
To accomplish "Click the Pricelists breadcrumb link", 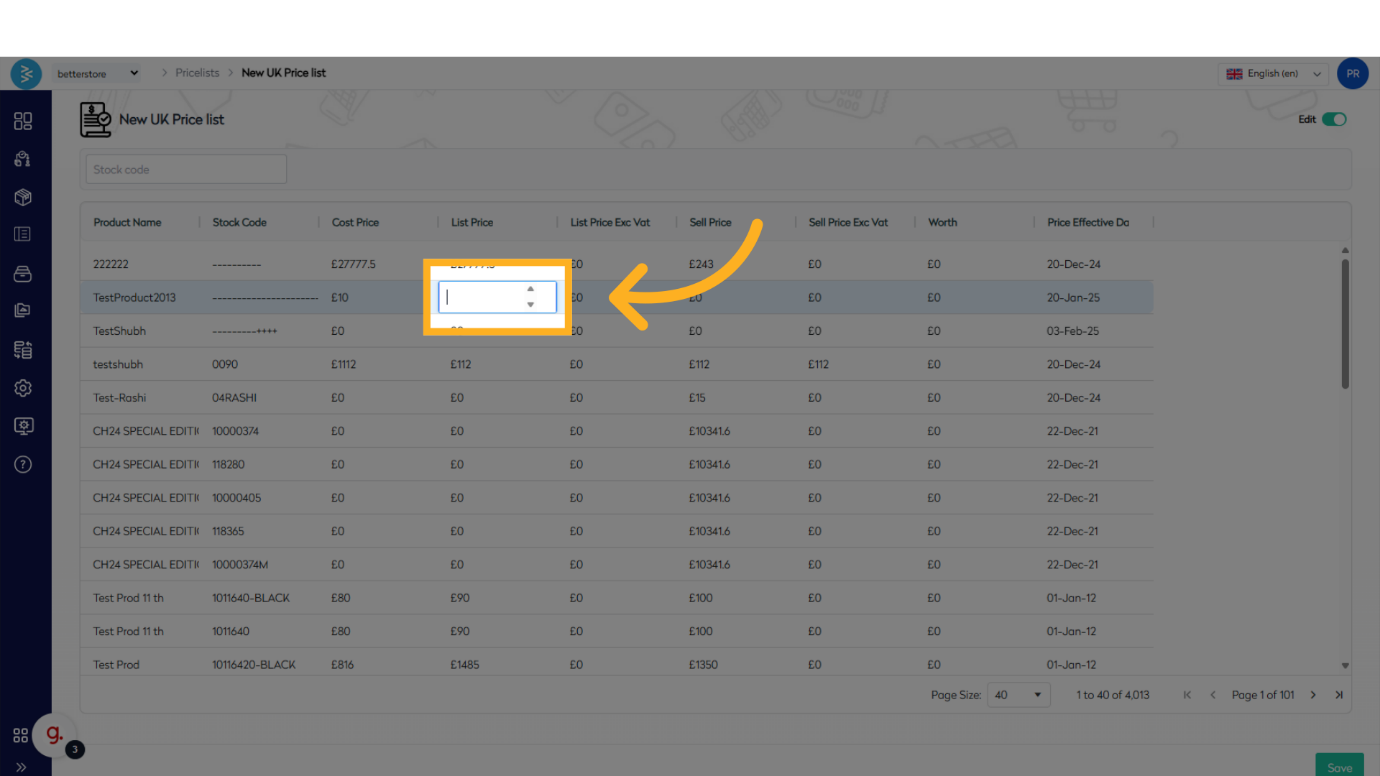I will [x=197, y=73].
